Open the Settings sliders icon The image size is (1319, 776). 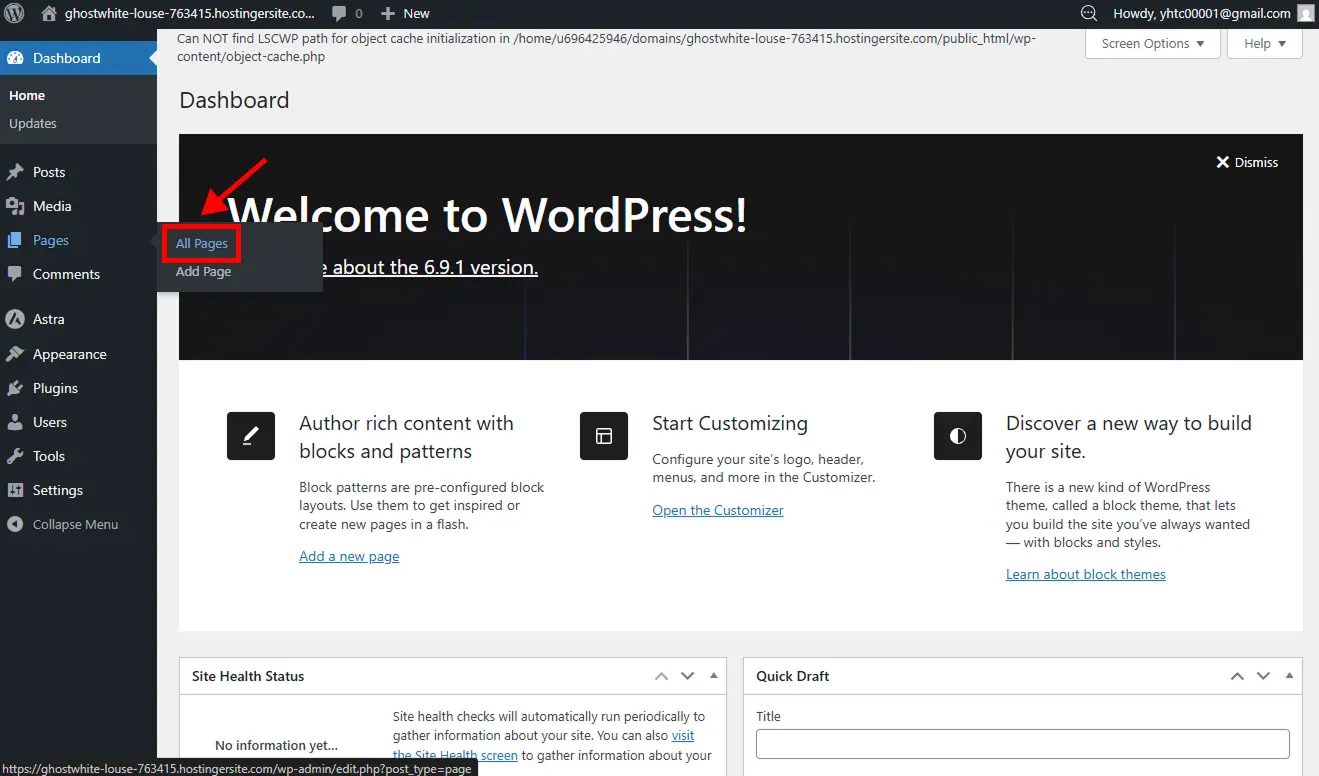(16, 490)
